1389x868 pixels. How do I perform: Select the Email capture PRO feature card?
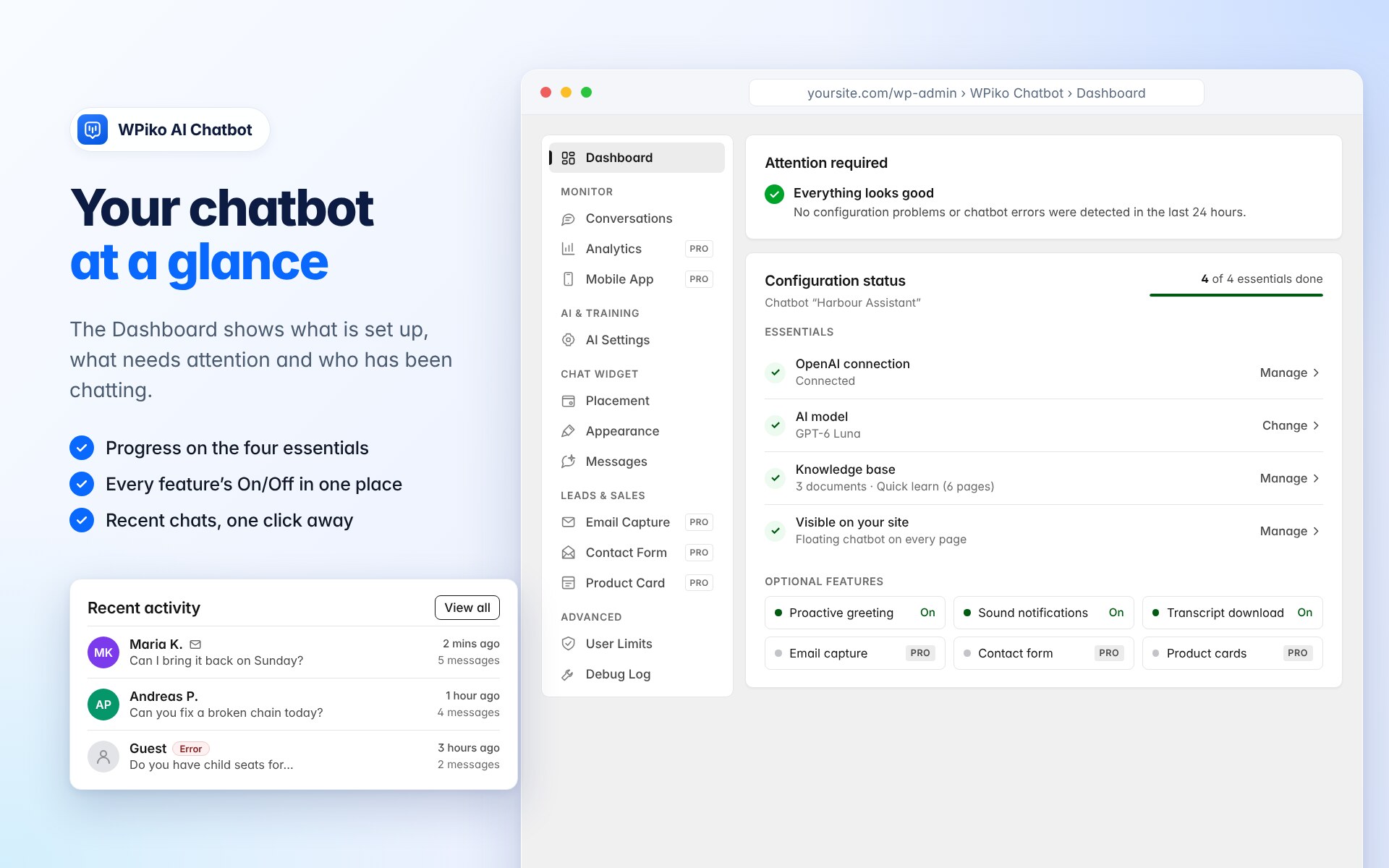pyautogui.click(x=854, y=653)
